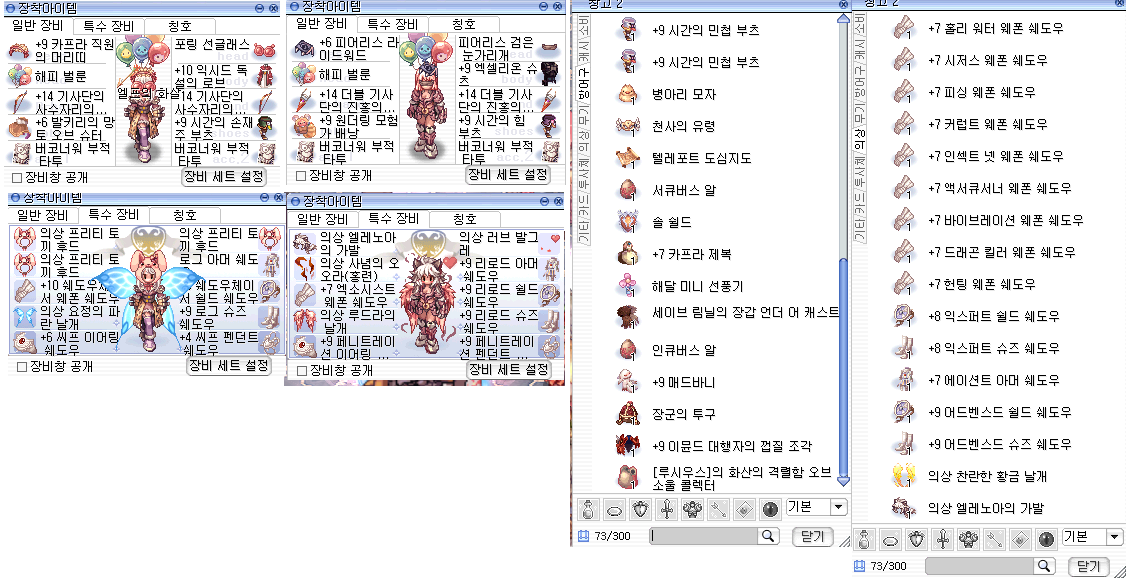Click the +7 에이션트 아머 쉐도우 icon
The image size is (1128, 579).
(x=904, y=380)
